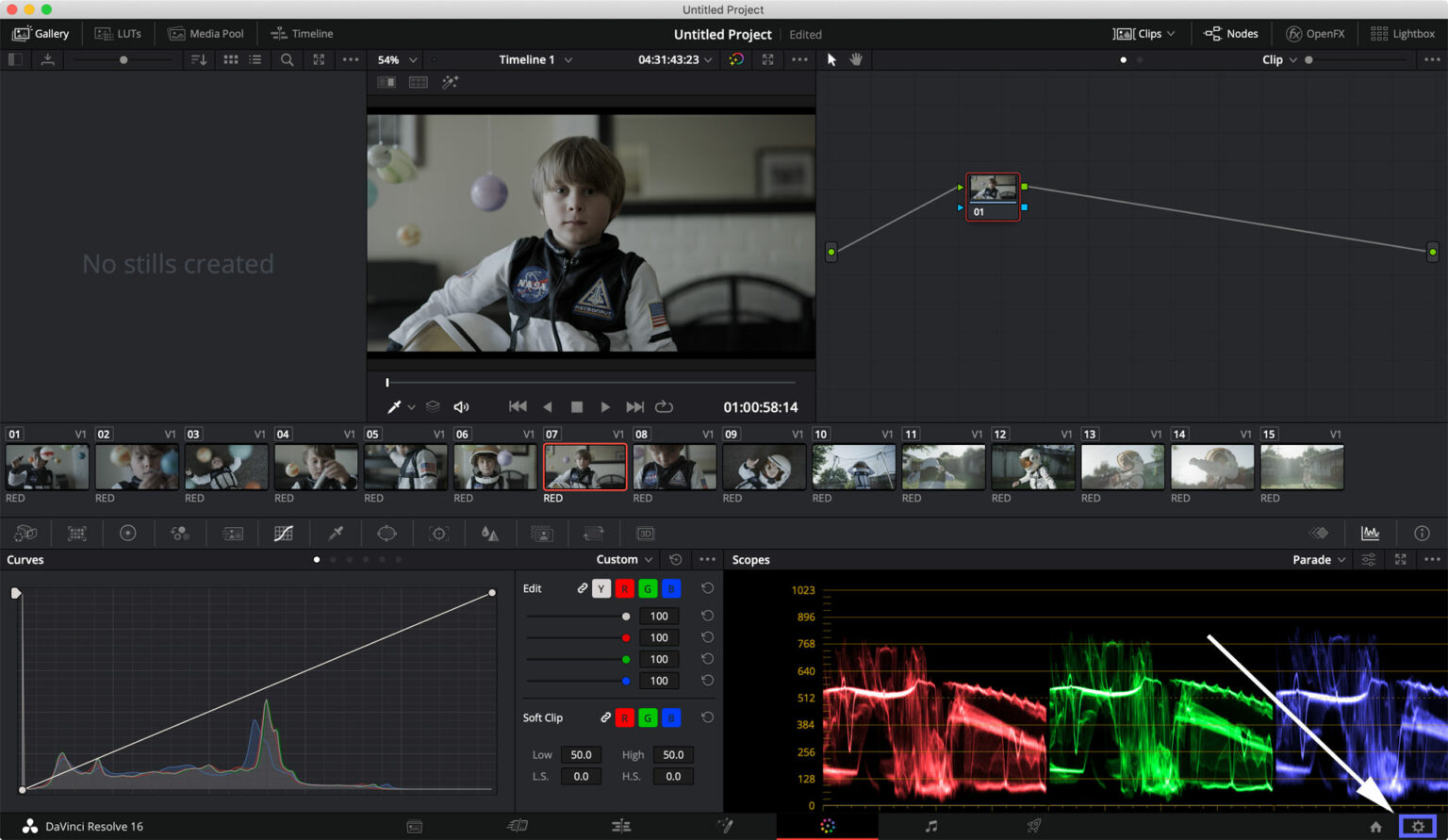Open the Color Wheels palette

pyautogui.click(x=128, y=533)
